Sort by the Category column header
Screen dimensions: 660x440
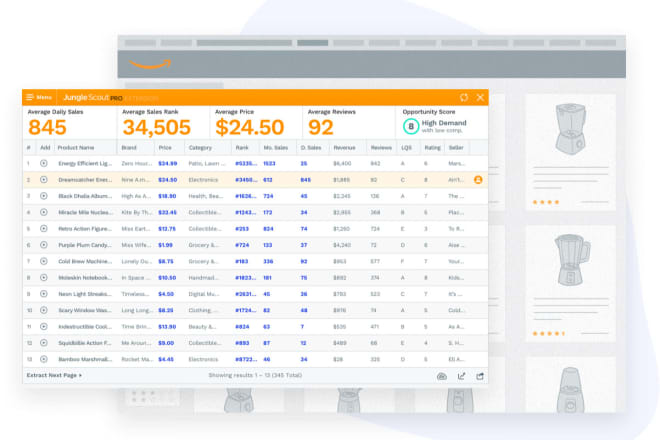[x=200, y=148]
